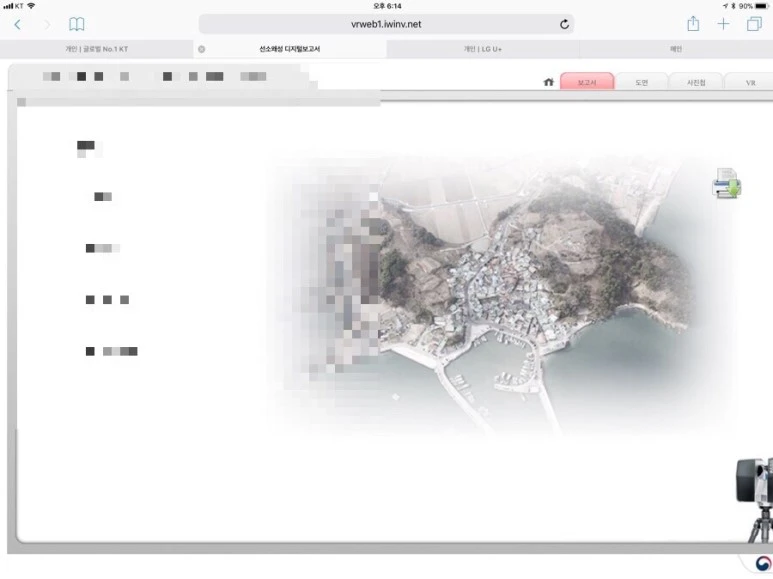The image size is (773, 579).
Task: Switch to the '개인 | 글로벌 No.1 KT' tab
Action: pyautogui.click(x=97, y=49)
